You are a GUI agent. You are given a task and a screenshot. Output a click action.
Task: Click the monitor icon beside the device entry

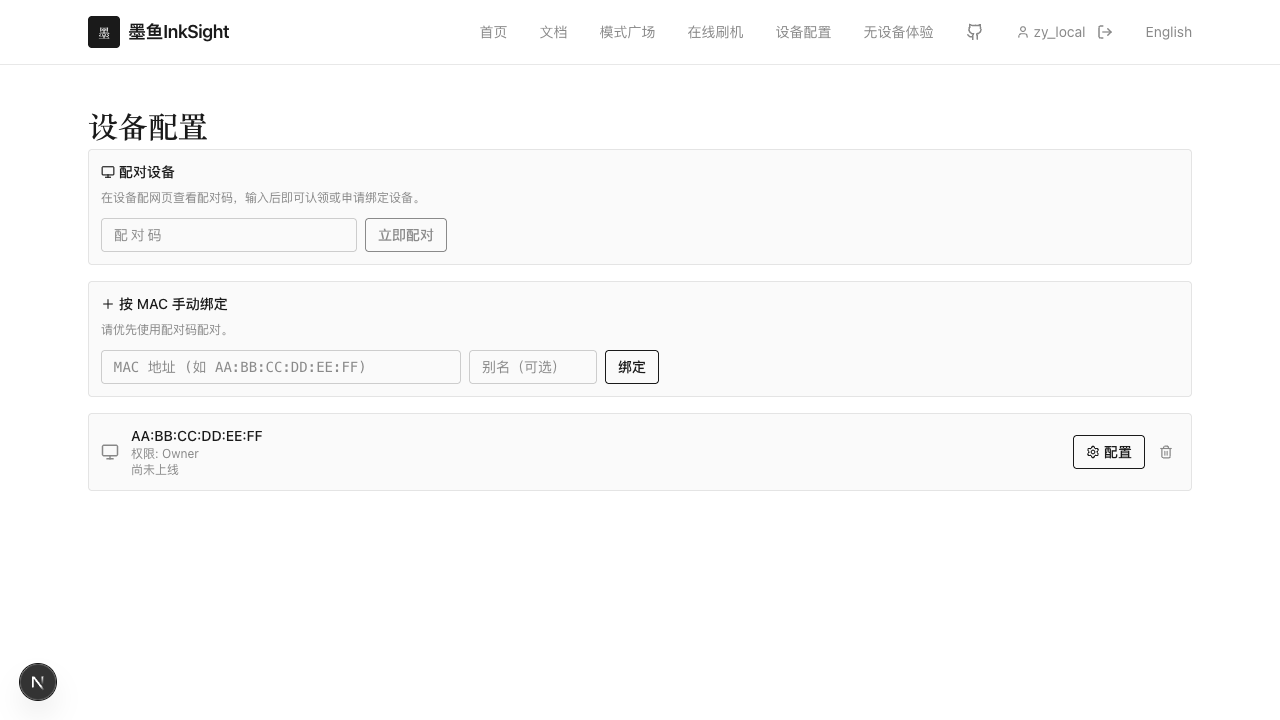click(110, 452)
